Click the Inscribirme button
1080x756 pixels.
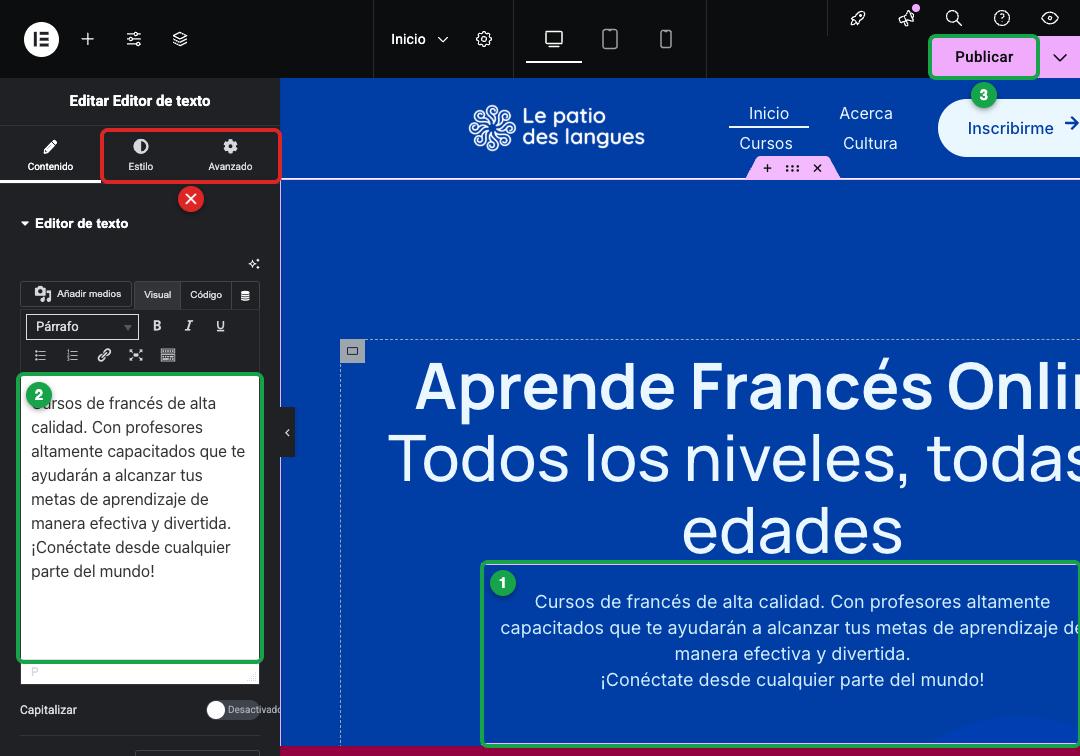[1010, 128]
